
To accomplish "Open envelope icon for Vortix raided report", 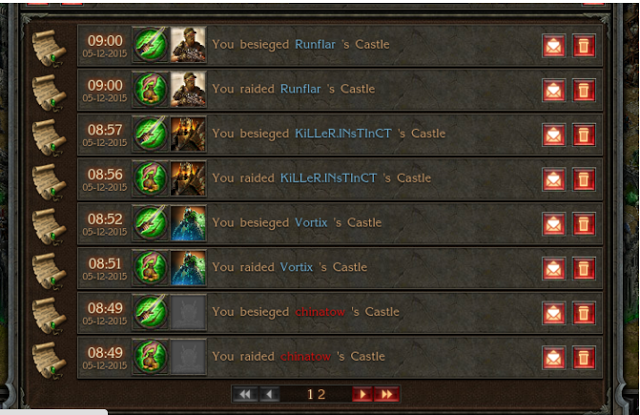I will tap(553, 268).
